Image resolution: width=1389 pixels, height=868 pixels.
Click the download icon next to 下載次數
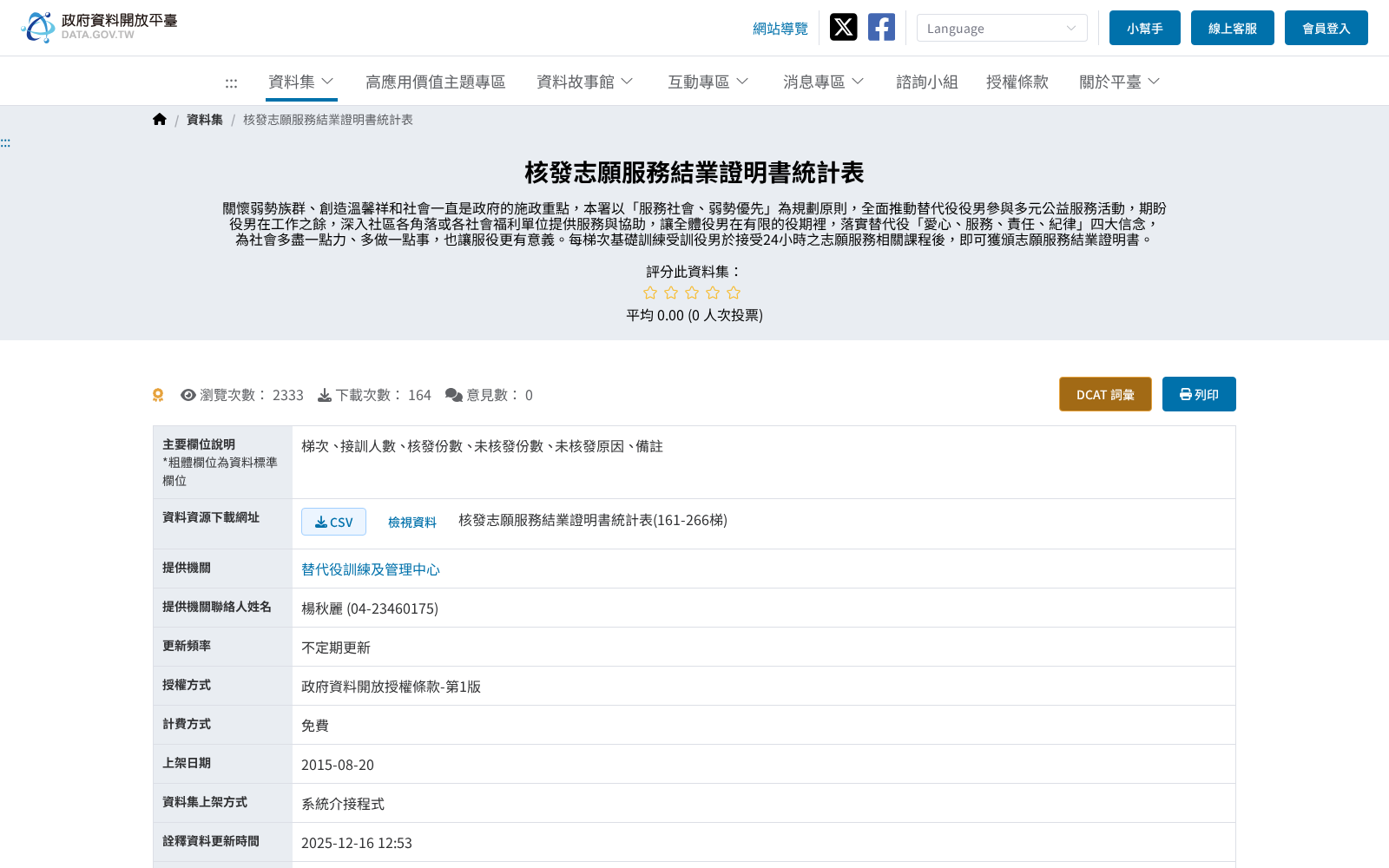click(x=325, y=395)
